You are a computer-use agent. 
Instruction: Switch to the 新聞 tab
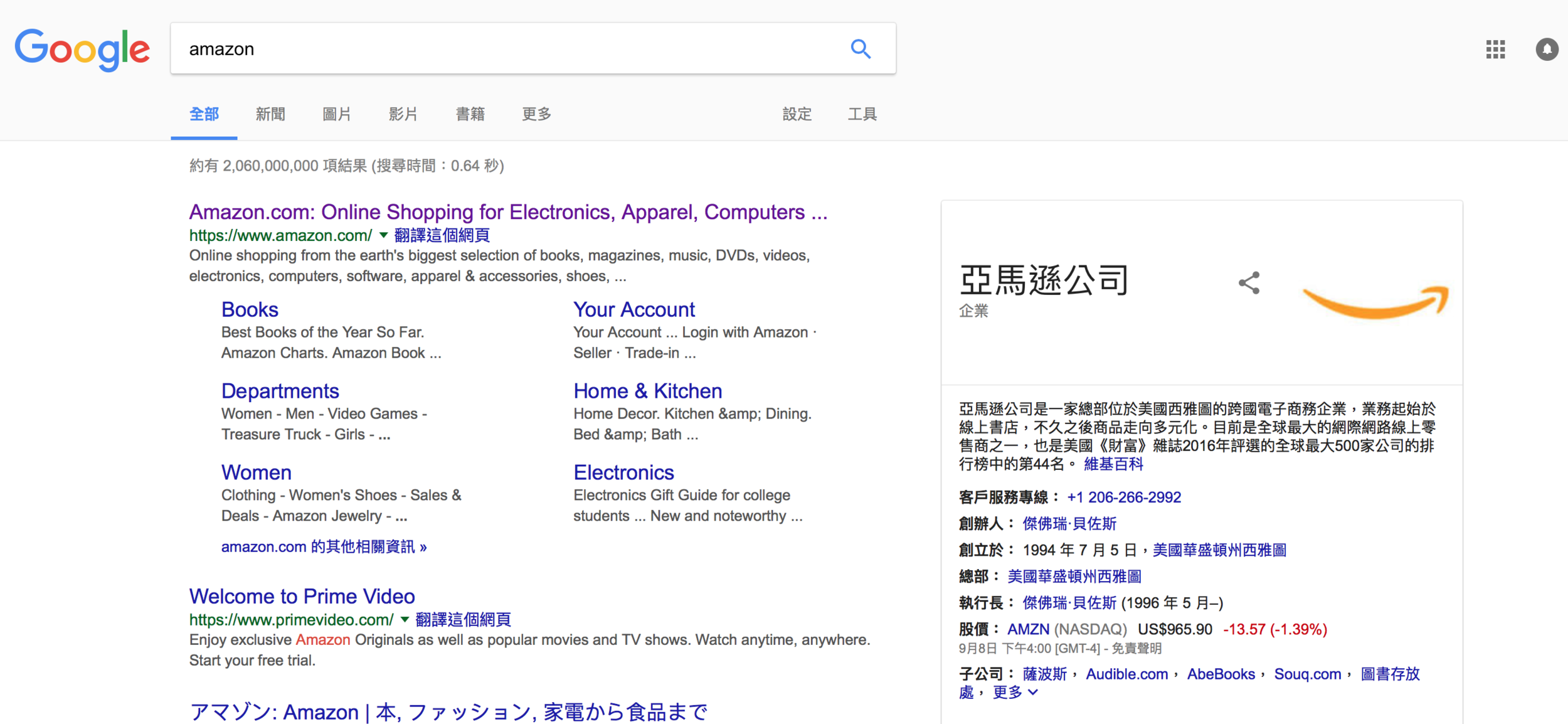tap(270, 114)
